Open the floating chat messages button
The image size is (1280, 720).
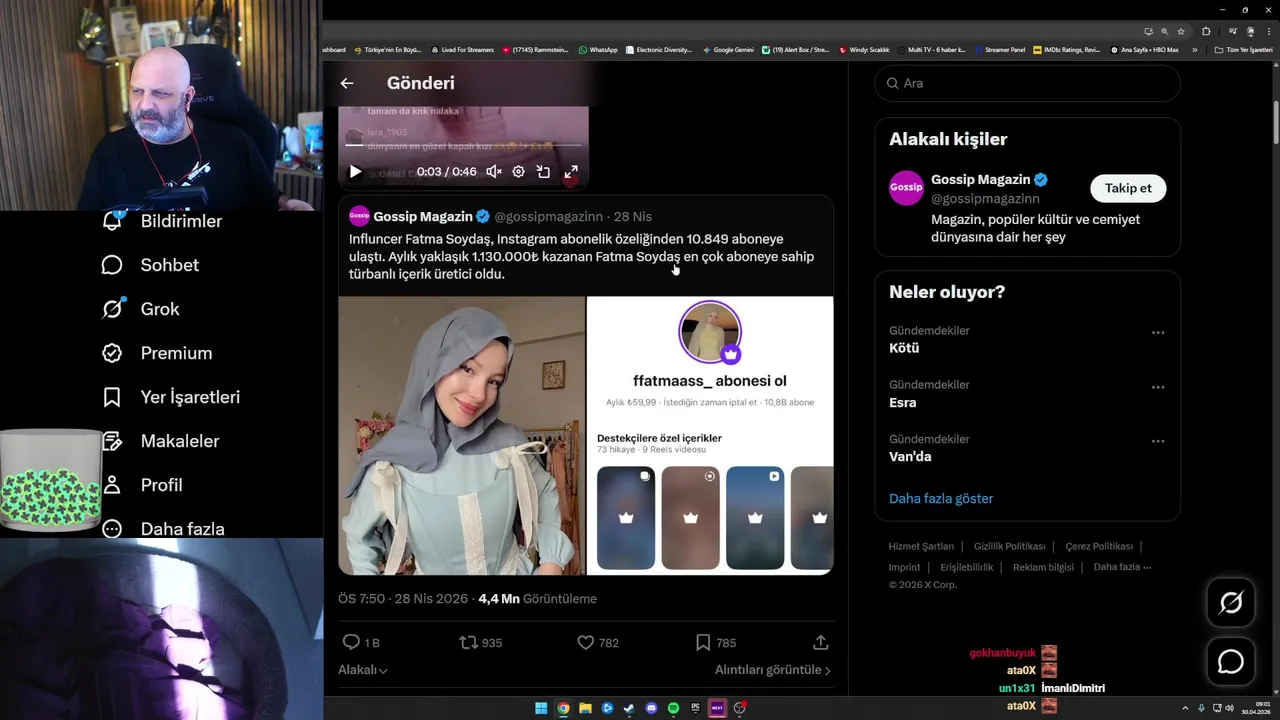[x=1231, y=662]
